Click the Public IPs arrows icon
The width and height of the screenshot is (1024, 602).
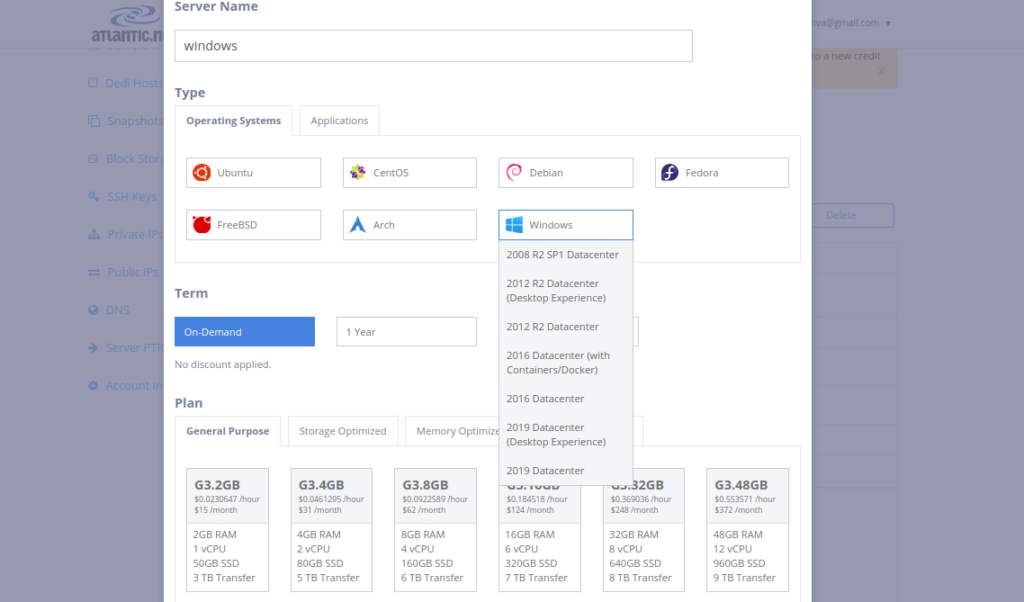tap(94, 272)
